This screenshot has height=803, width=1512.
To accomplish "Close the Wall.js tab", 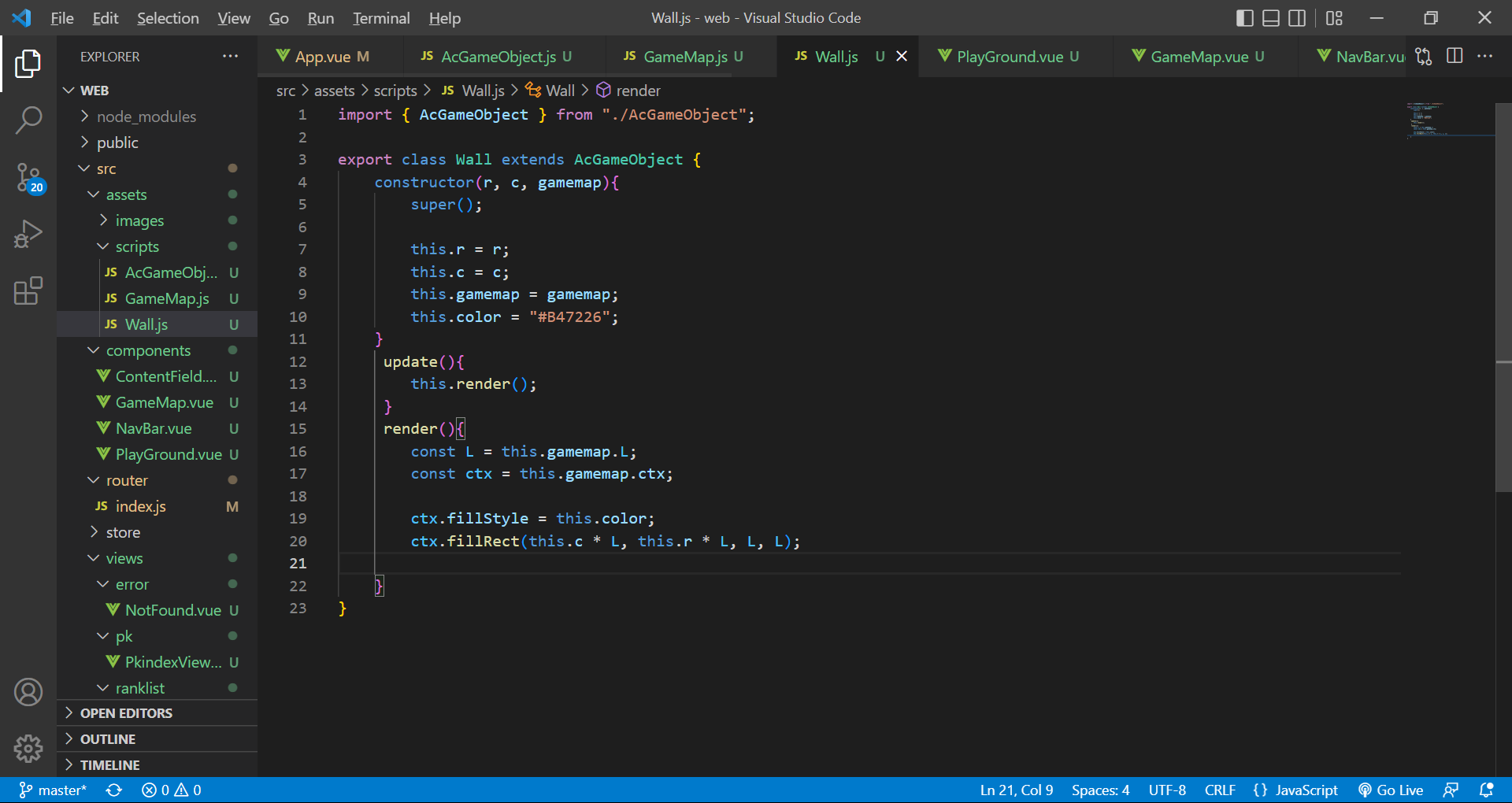I will (902, 56).
